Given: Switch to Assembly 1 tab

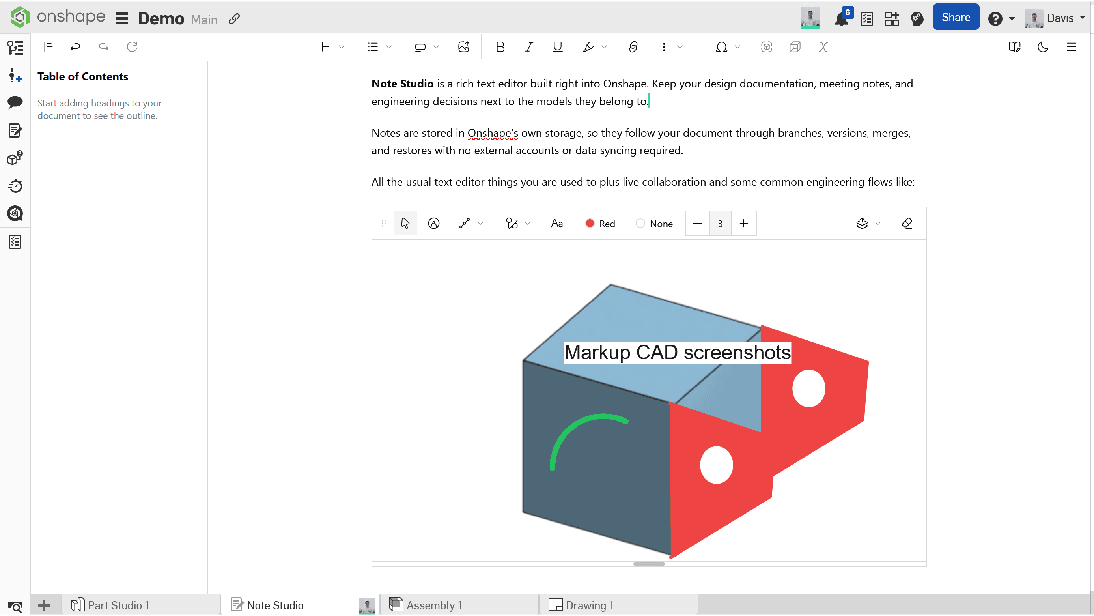Looking at the screenshot, I should pyautogui.click(x=459, y=605).
